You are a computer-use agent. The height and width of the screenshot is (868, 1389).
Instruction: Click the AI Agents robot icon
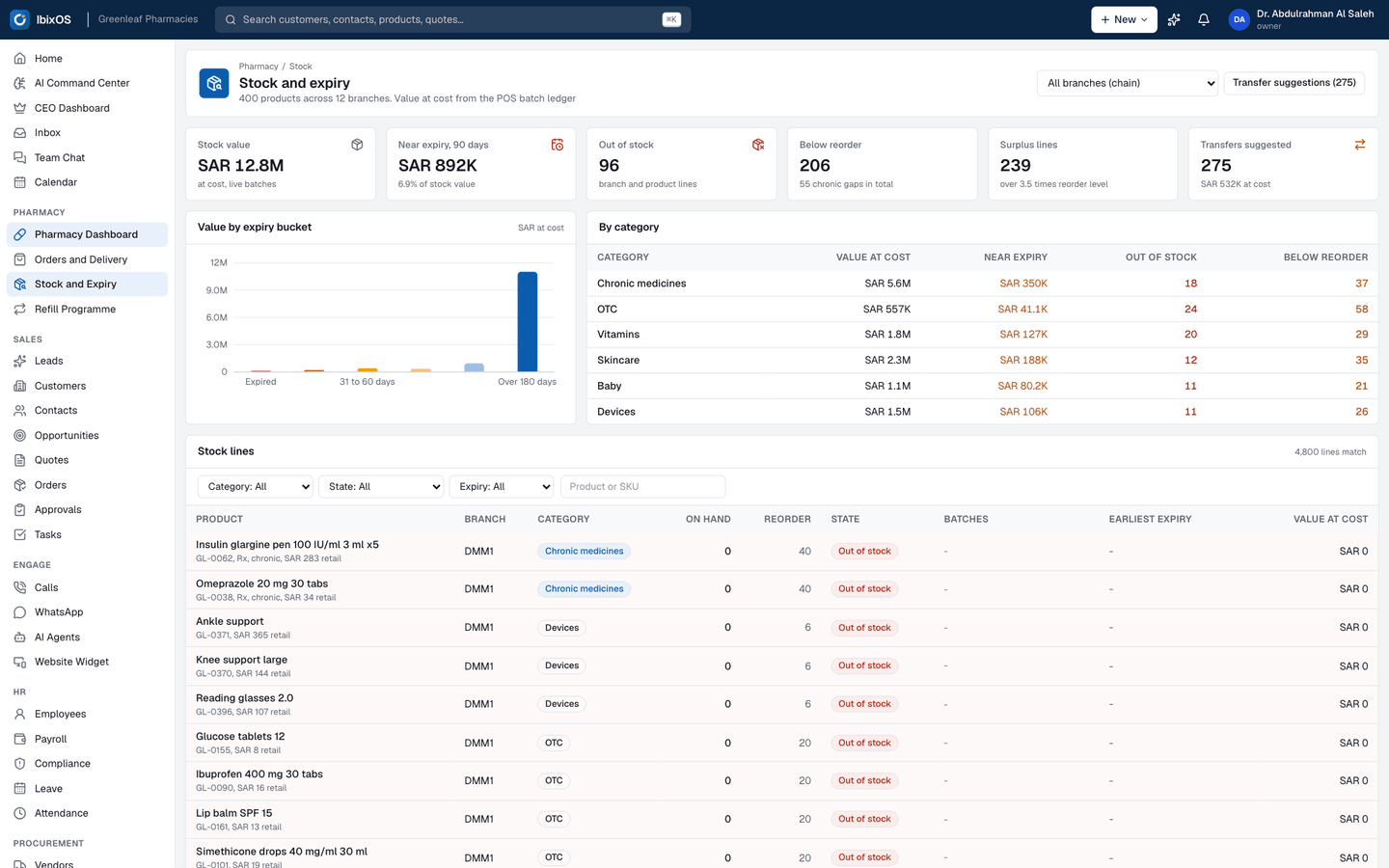19,637
